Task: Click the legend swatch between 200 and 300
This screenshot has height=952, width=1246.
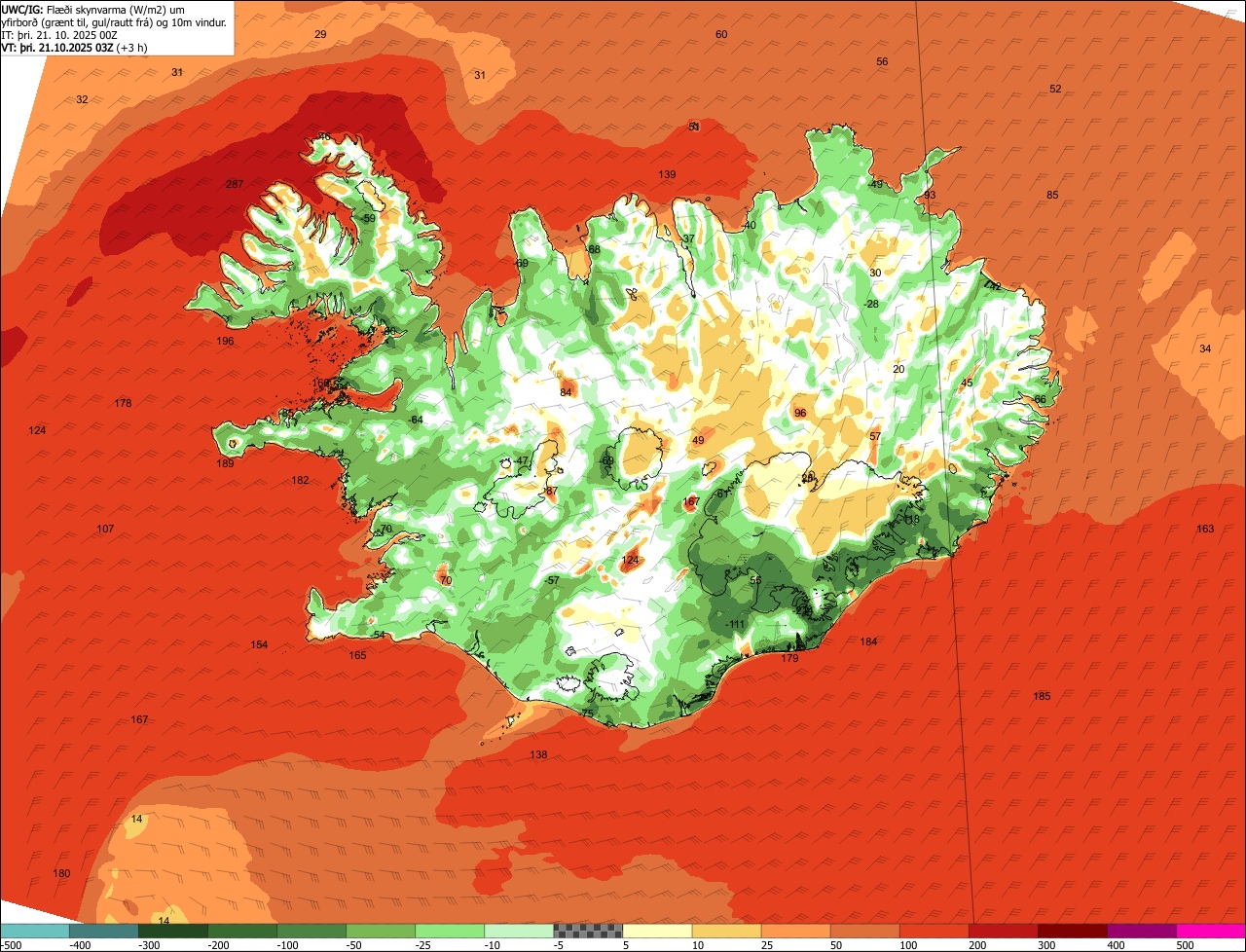Action: (1003, 931)
